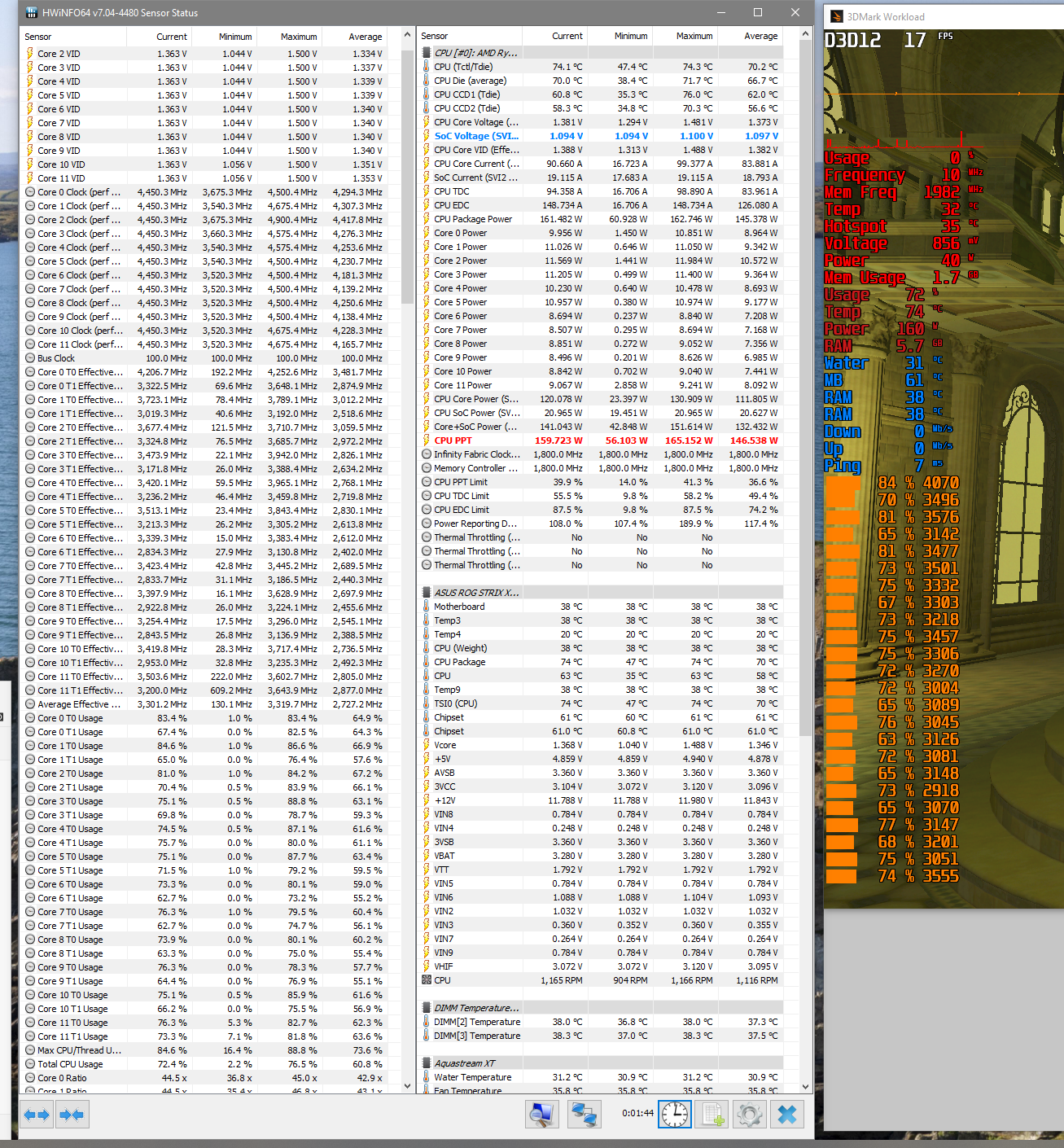
Task: Select the DIMM[3] Temperature row
Action: coord(601,1036)
